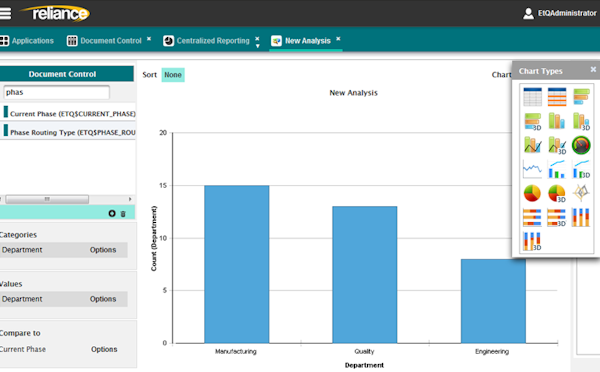600x372 pixels.
Task: Open the EtQAdministrator user menu
Action: [x=559, y=13]
